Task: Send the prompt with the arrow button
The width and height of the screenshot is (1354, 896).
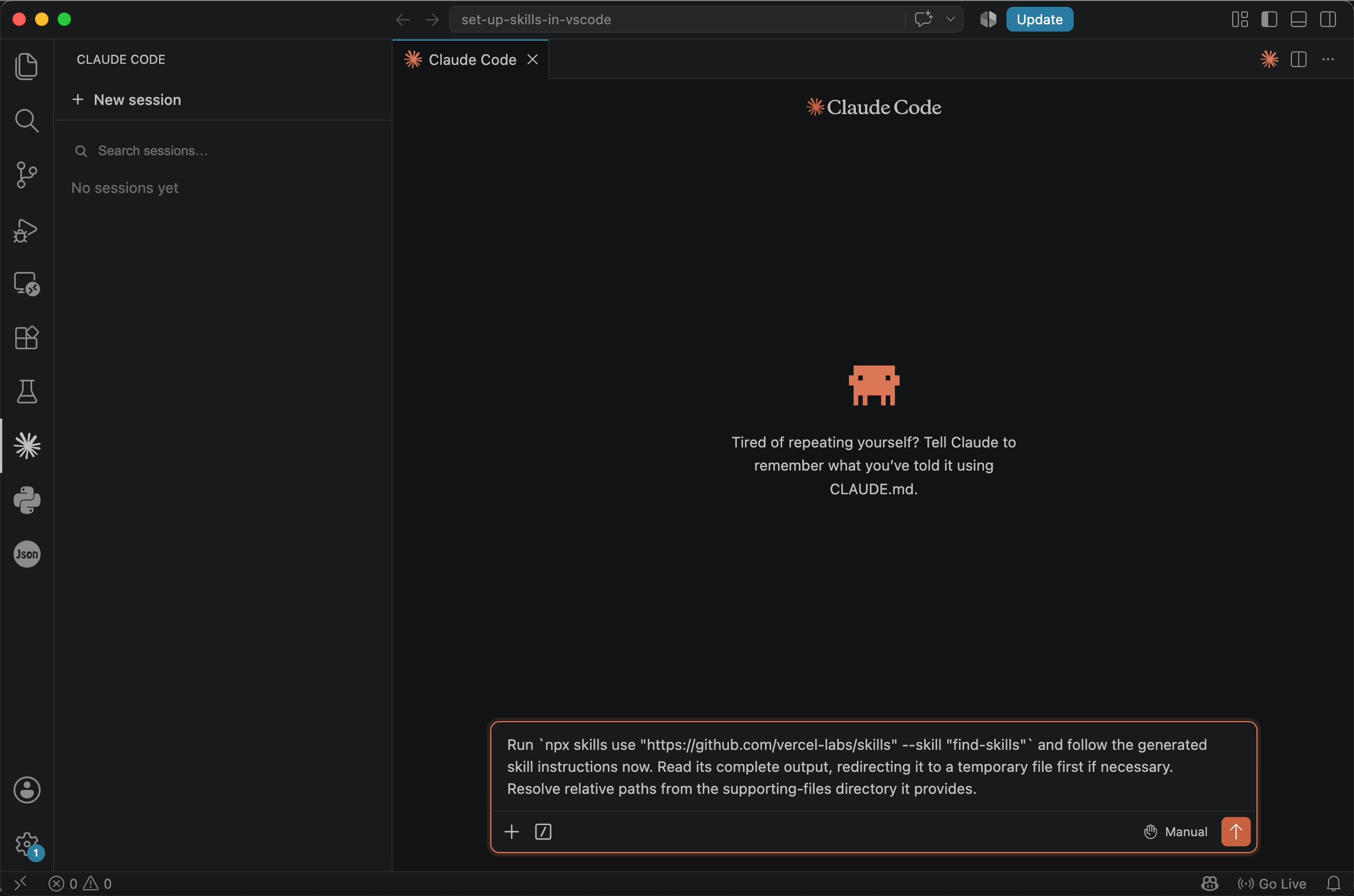Action: [x=1235, y=832]
